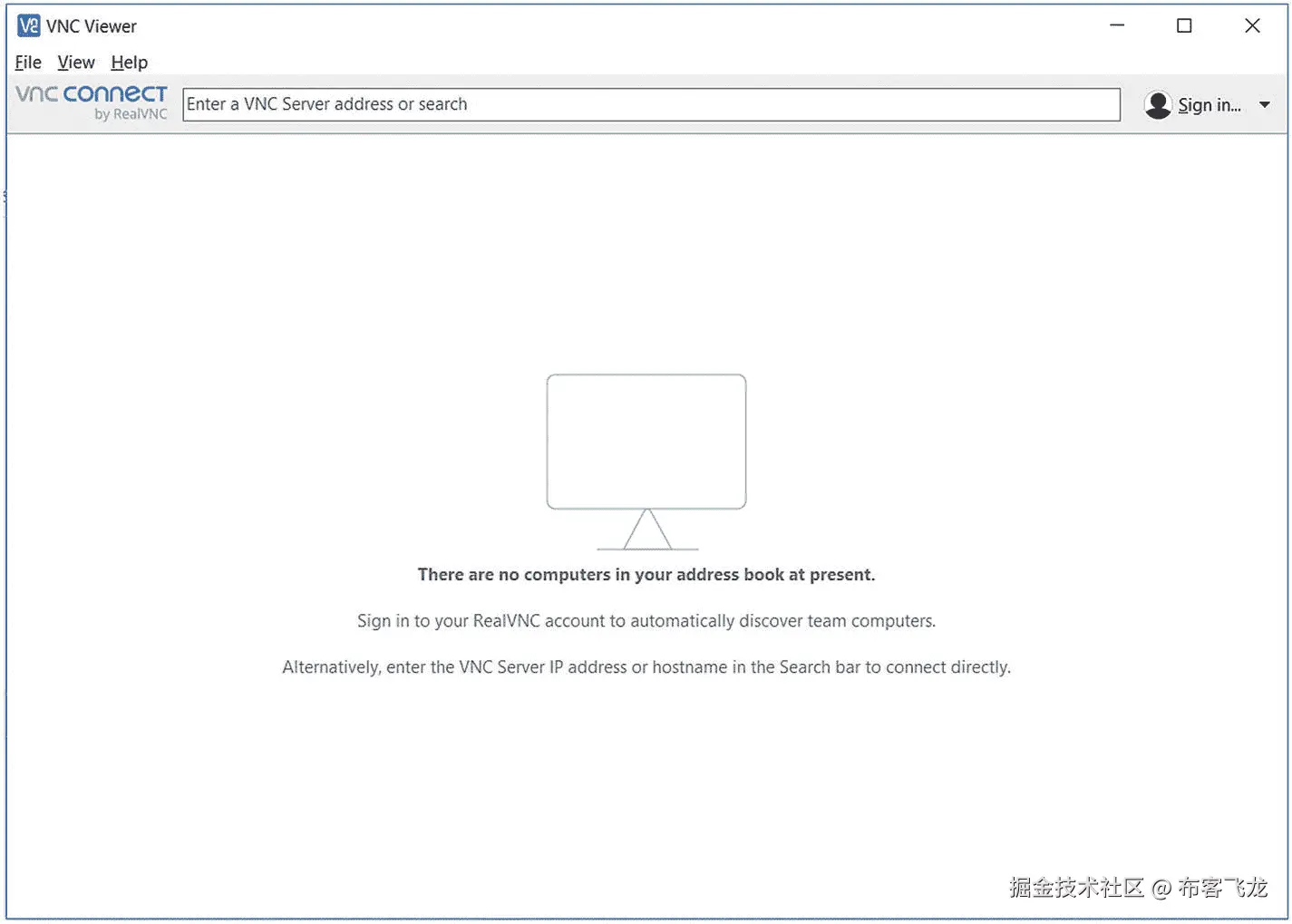Viewport: 1292px width, 924px height.
Task: Expand the Sign in dropdown arrow
Action: pos(1265,104)
